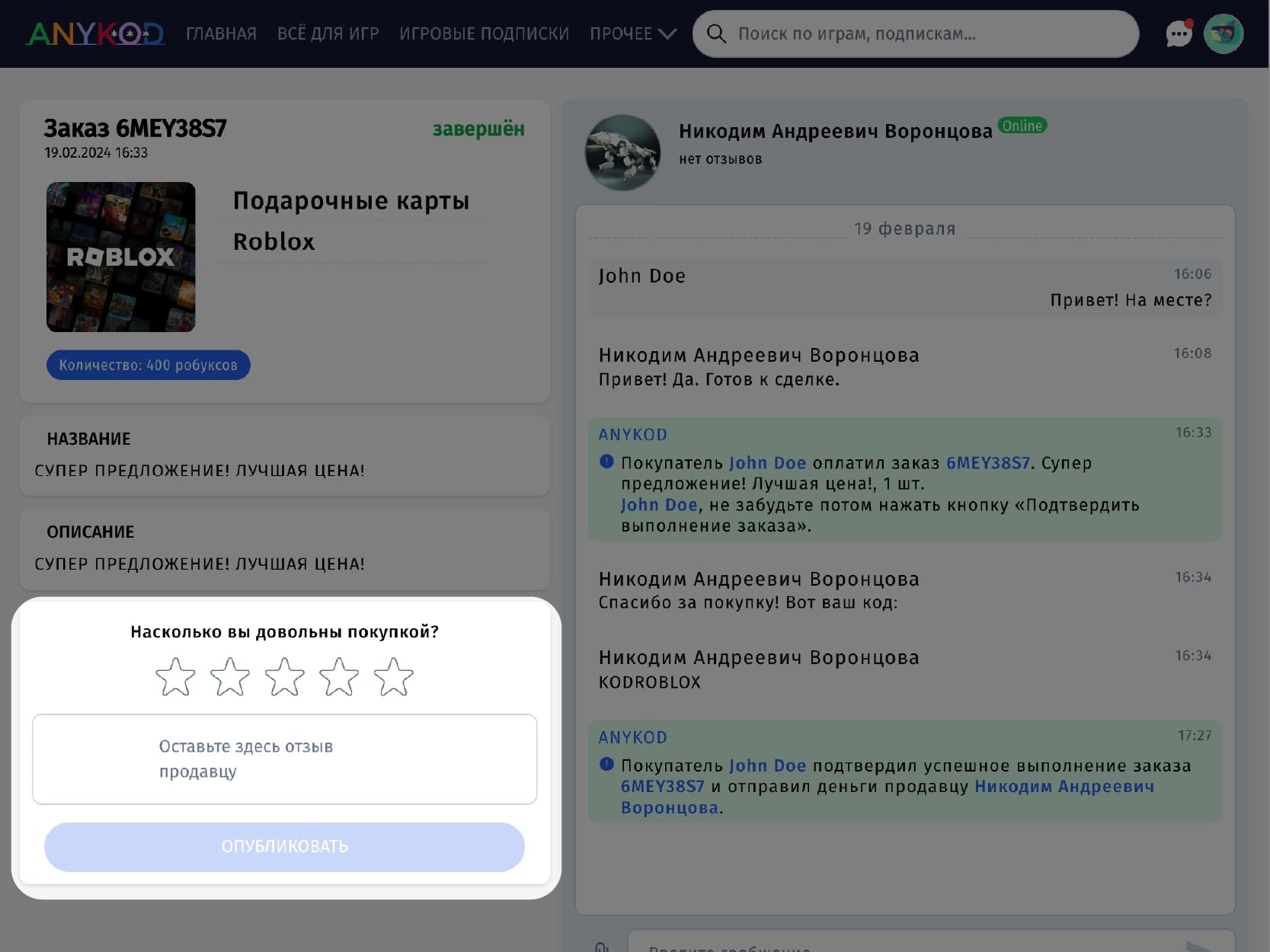Click the seller's avatar in chat header
The image size is (1270, 952).
(622, 152)
